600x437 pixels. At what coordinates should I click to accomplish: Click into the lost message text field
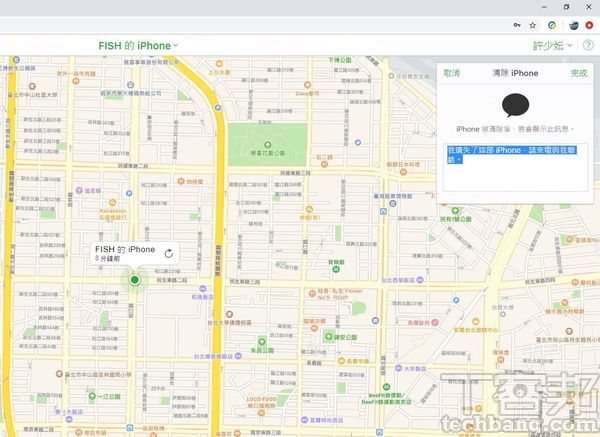point(515,167)
